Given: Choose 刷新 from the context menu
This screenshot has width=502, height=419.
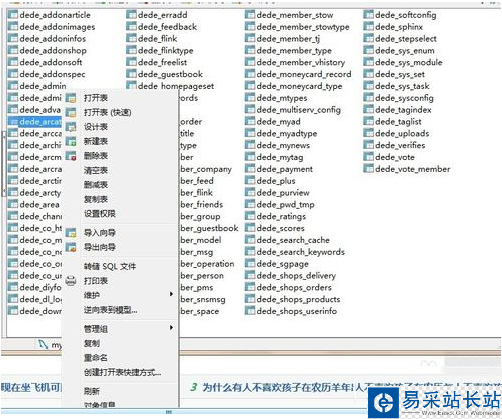Looking at the screenshot, I should point(92,391).
